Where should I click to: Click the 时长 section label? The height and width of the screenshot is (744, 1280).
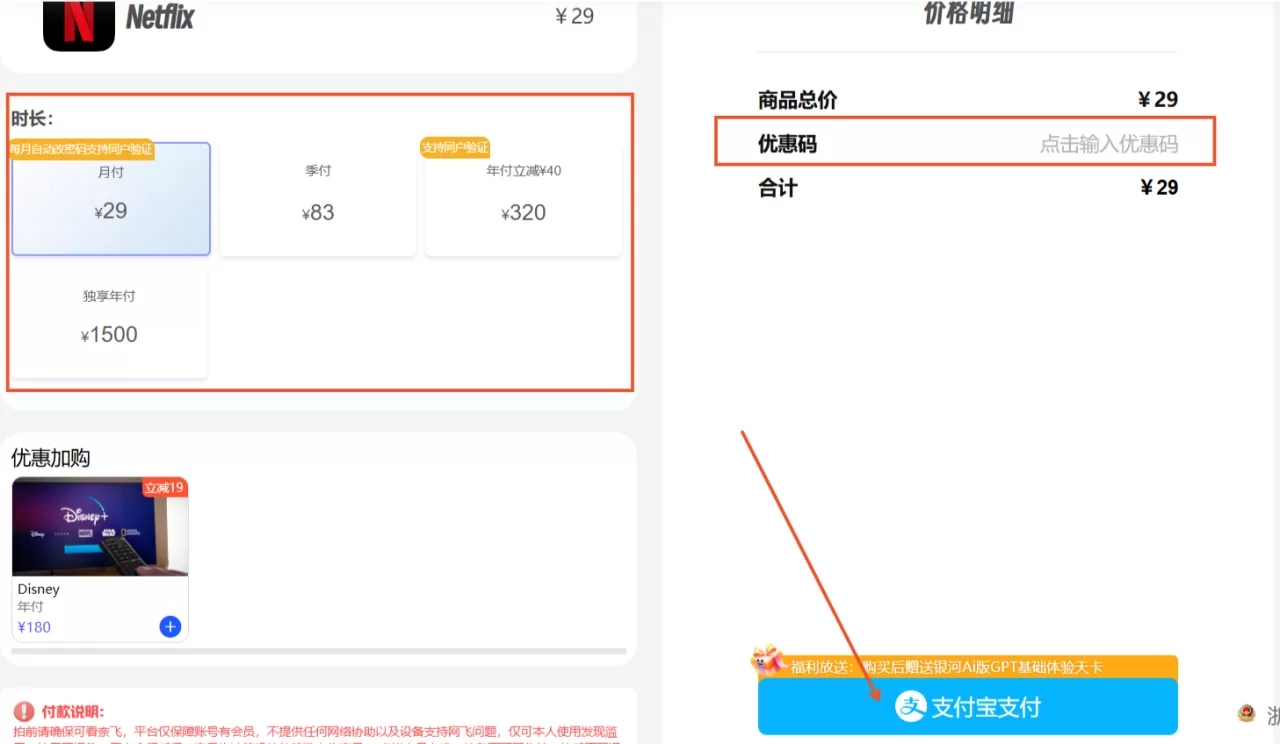[32, 120]
